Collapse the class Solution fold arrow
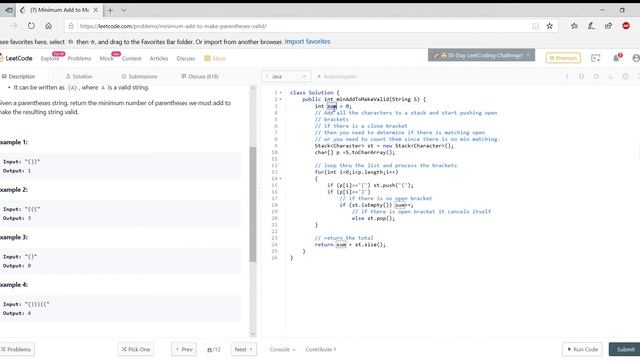640x360 pixels. tap(281, 93)
